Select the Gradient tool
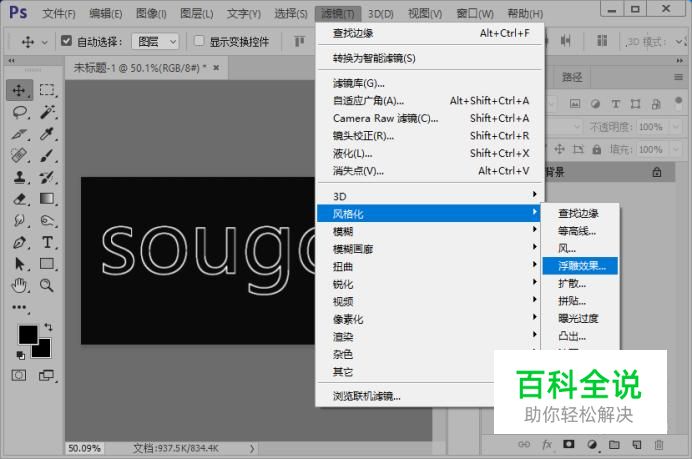 click(x=47, y=199)
